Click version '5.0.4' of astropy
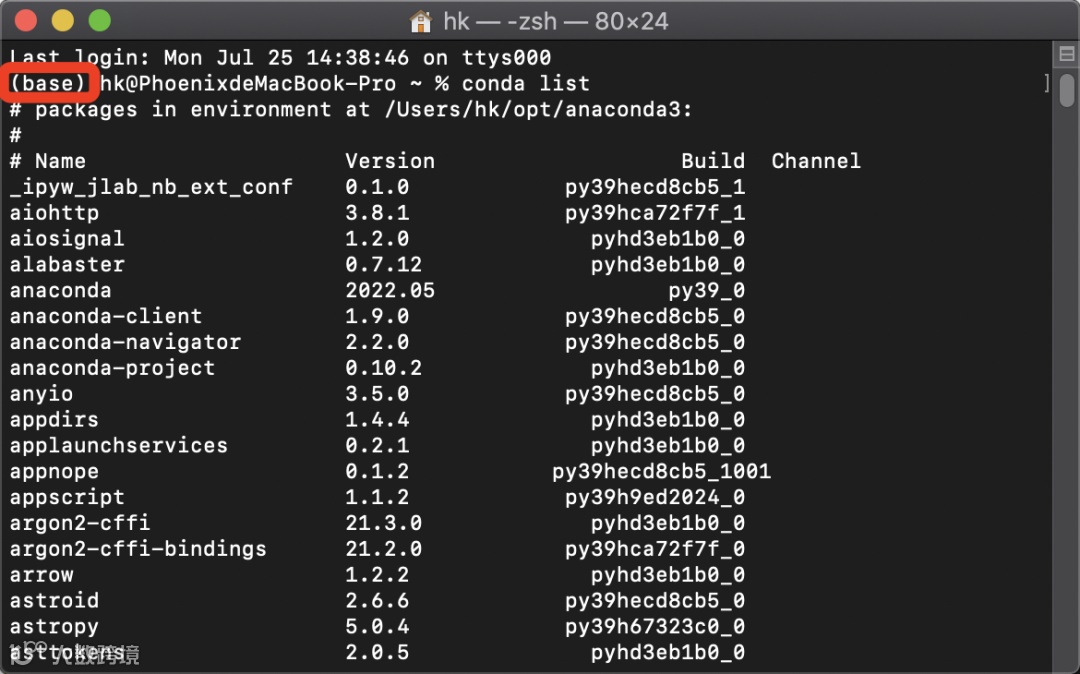Screen dimensions: 1080x674 tap(377, 626)
